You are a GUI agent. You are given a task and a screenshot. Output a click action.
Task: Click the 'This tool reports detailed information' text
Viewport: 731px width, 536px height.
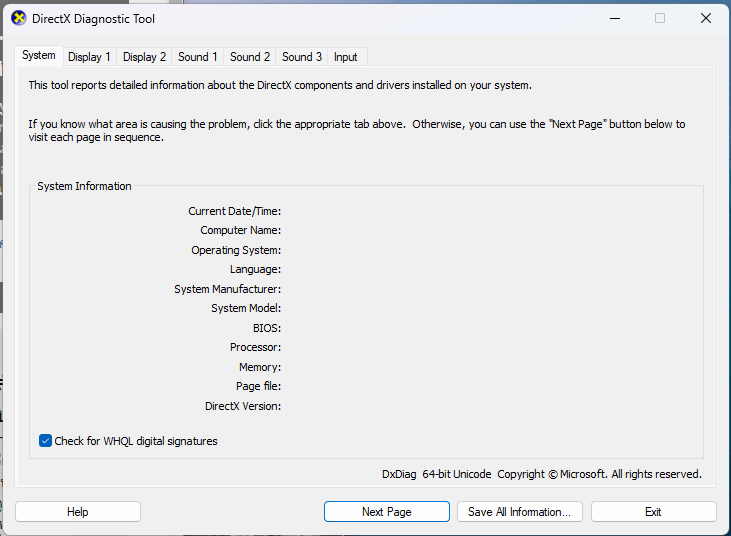[x=280, y=85]
